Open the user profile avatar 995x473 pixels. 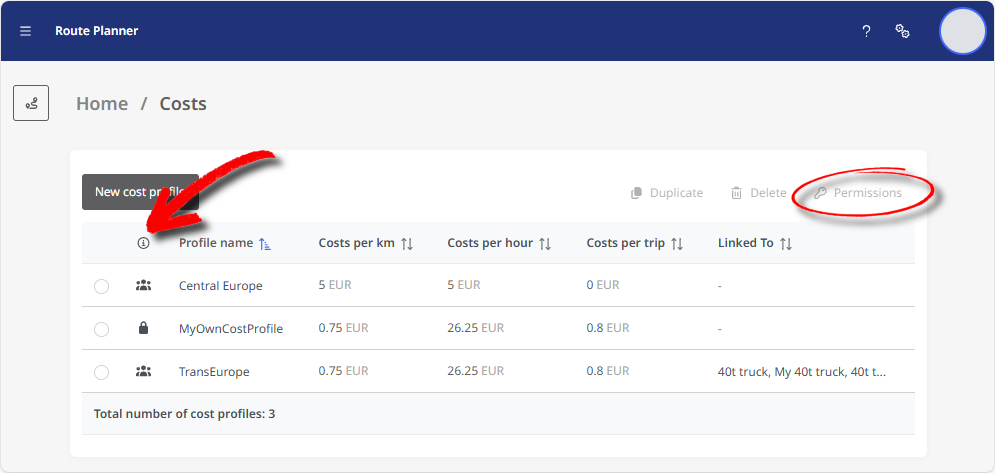pos(962,31)
